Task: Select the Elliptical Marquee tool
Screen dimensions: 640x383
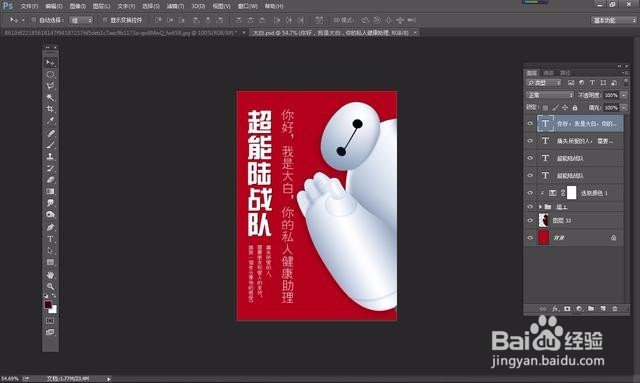Action: [x=50, y=75]
